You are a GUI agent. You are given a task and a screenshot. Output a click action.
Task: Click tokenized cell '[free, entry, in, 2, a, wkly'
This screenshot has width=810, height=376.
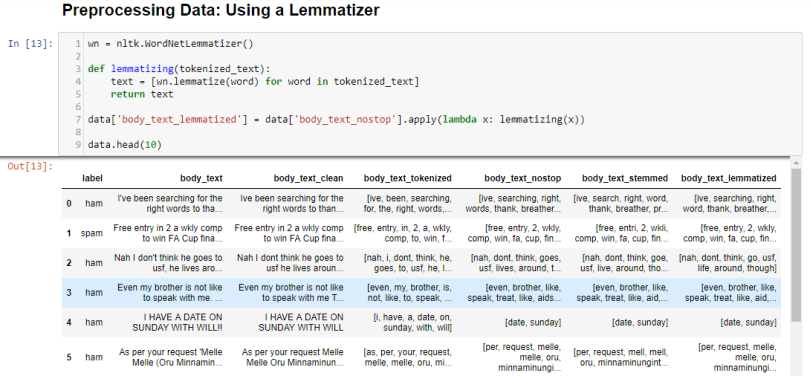pyautogui.click(x=403, y=233)
